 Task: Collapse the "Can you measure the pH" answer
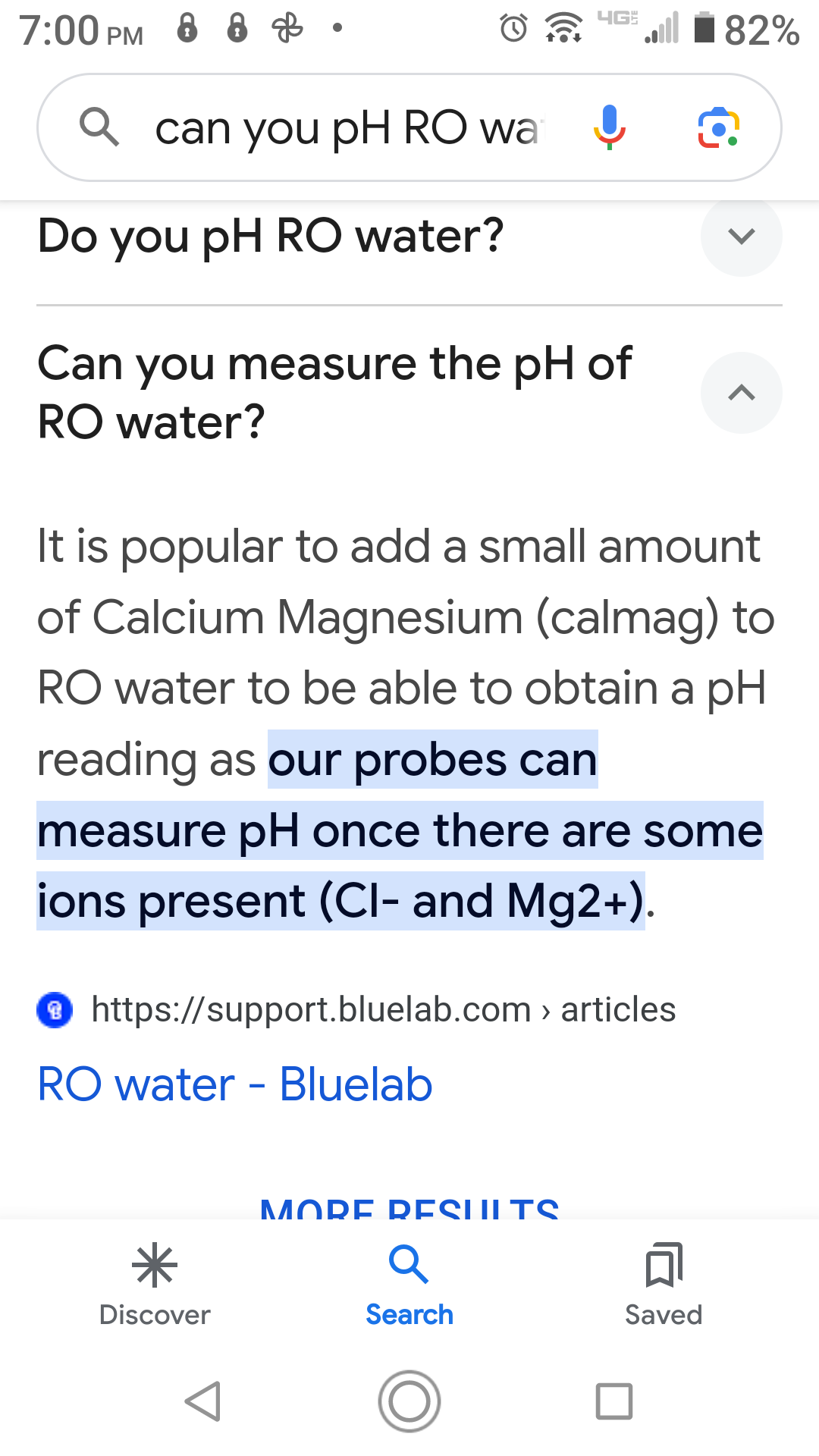coord(741,393)
